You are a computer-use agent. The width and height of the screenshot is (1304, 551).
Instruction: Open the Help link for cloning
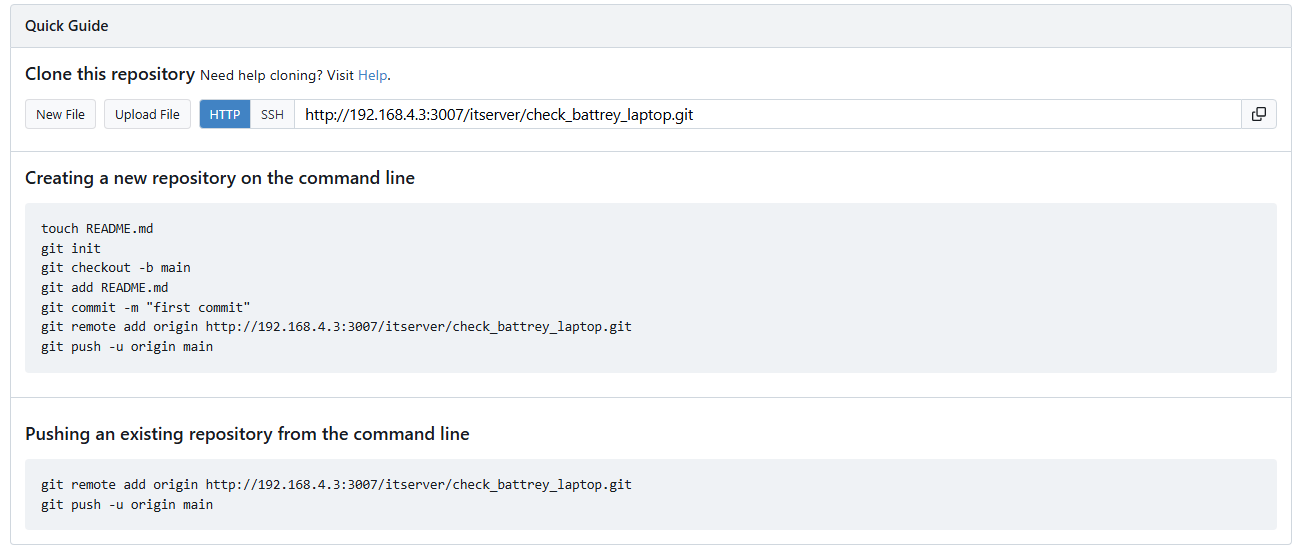[372, 75]
